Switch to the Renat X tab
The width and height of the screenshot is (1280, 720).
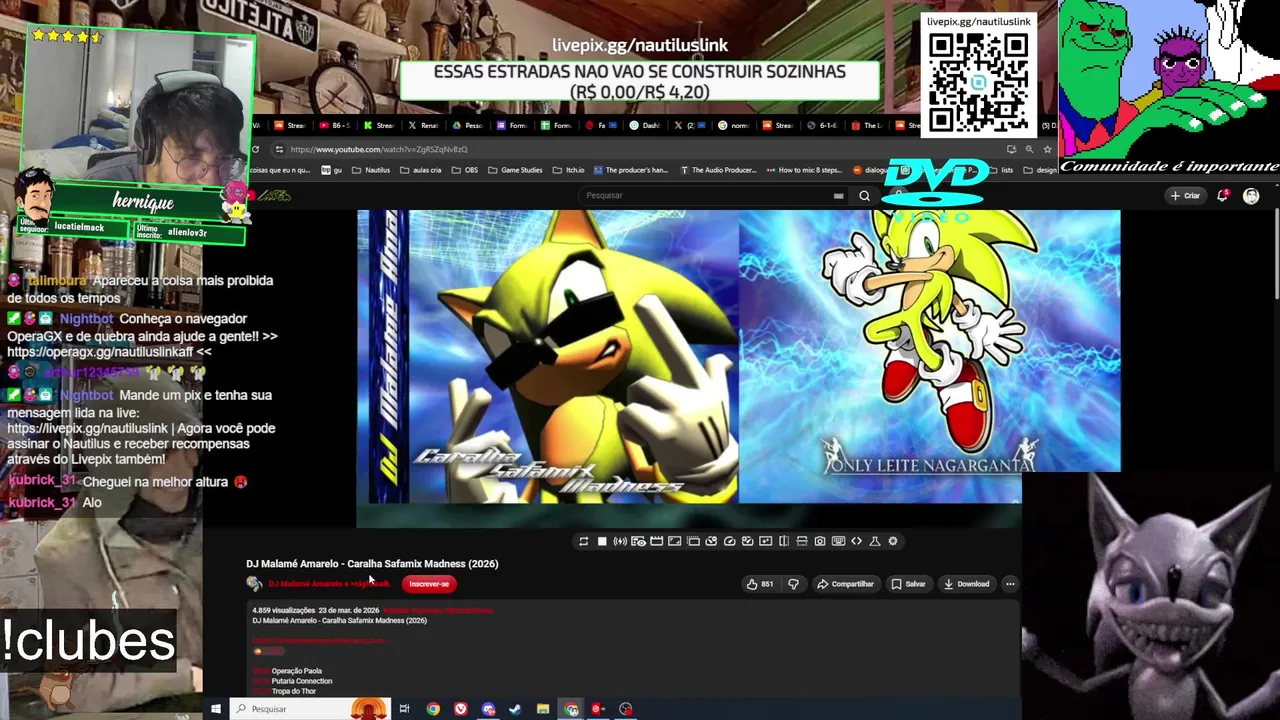pos(425,125)
